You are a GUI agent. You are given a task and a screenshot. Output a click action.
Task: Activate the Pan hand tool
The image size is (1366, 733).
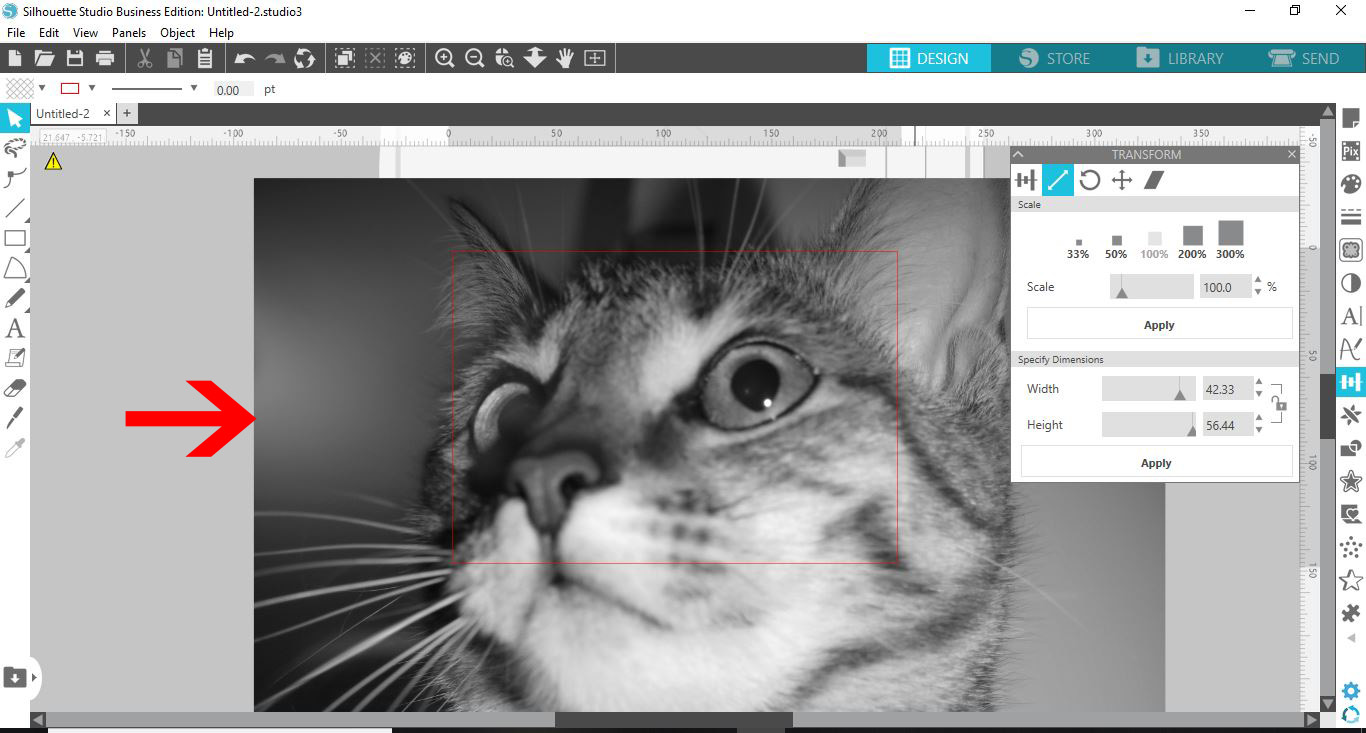pyautogui.click(x=565, y=59)
